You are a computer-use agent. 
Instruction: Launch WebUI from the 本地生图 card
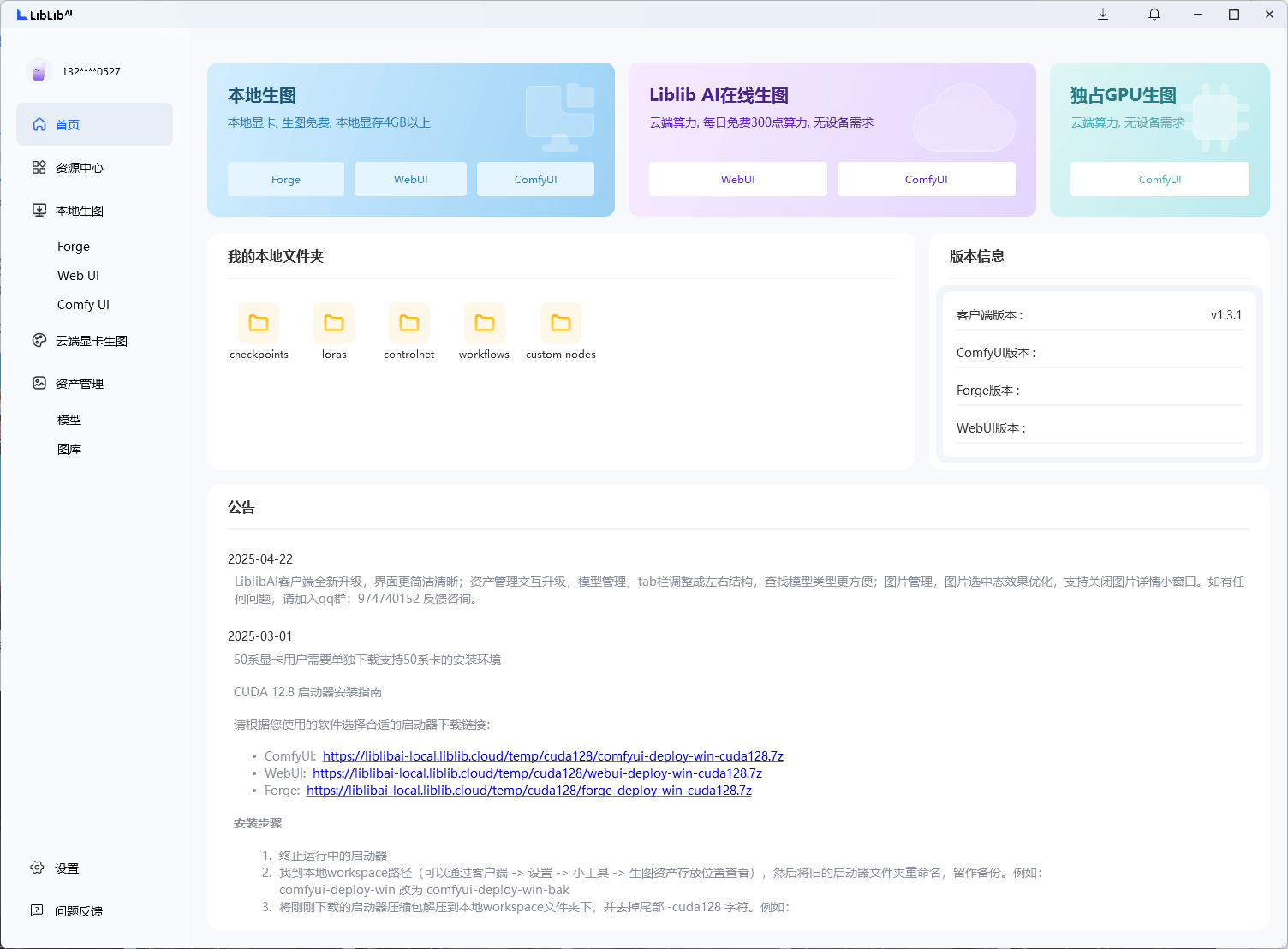click(x=411, y=179)
